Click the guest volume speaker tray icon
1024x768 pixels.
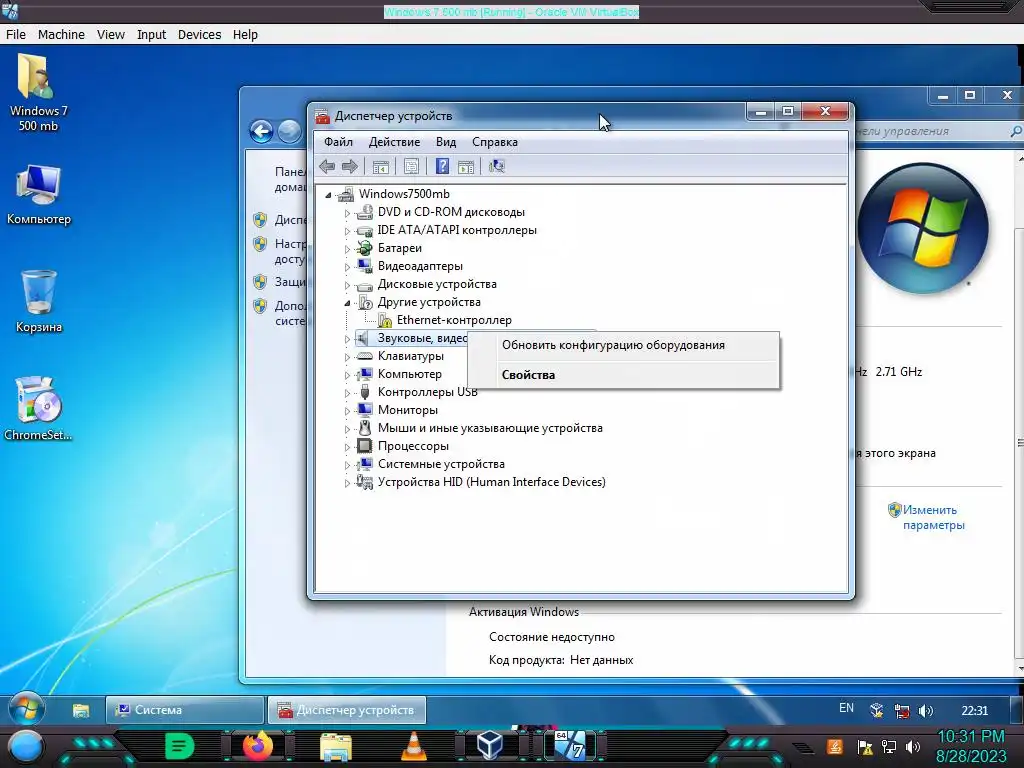pos(925,711)
